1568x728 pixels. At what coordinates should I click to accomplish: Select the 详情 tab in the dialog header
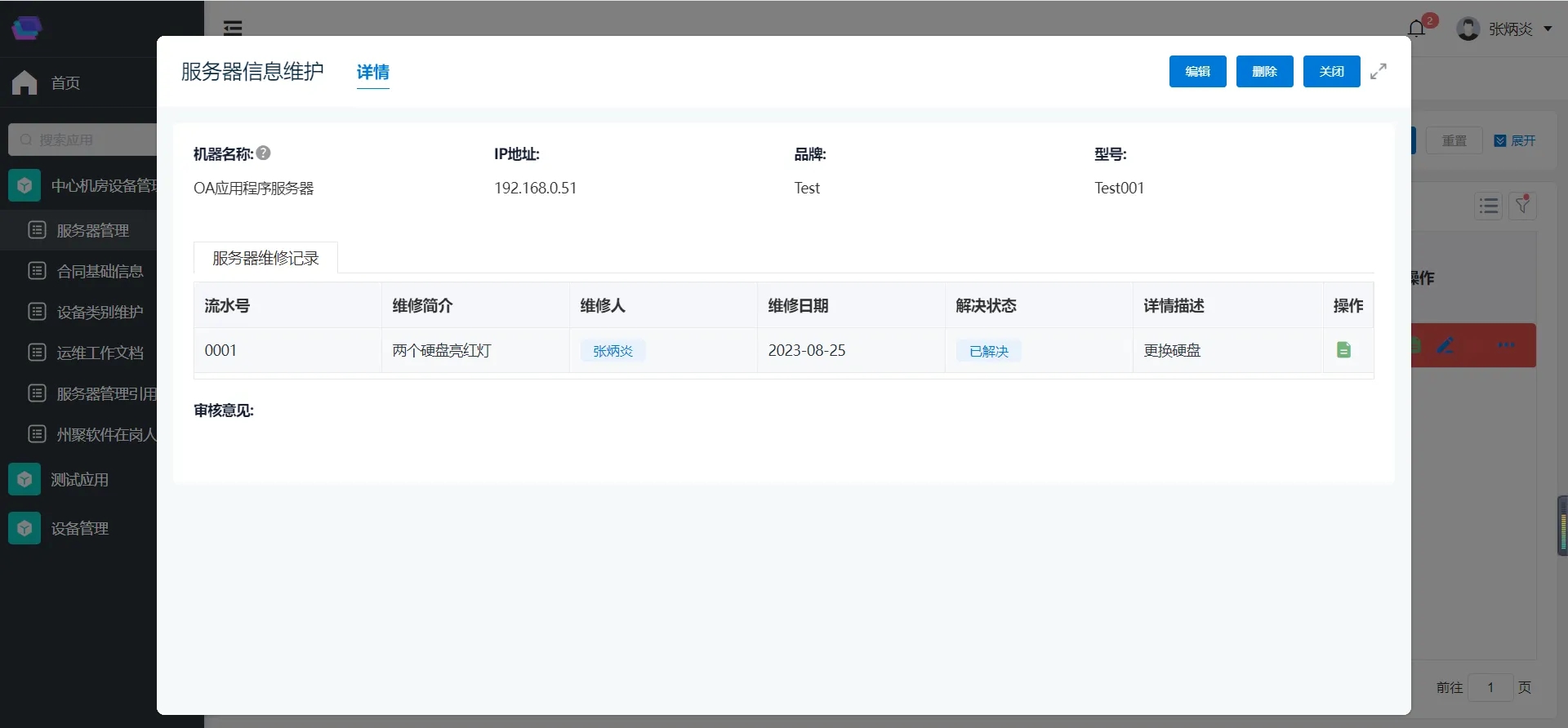[372, 72]
